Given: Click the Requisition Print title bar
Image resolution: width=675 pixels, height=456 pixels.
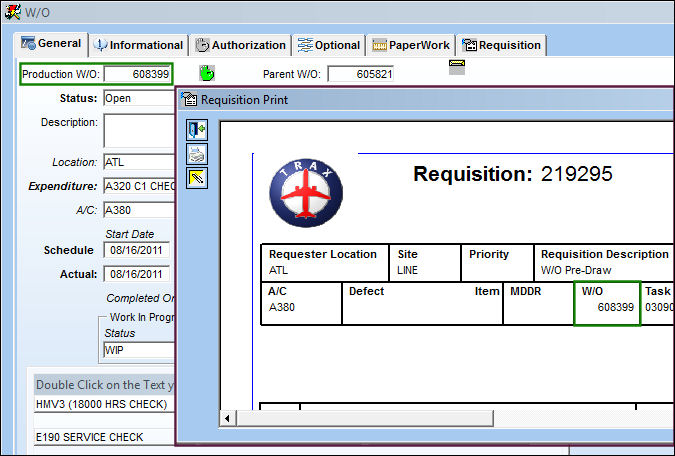Looking at the screenshot, I should coord(426,99).
